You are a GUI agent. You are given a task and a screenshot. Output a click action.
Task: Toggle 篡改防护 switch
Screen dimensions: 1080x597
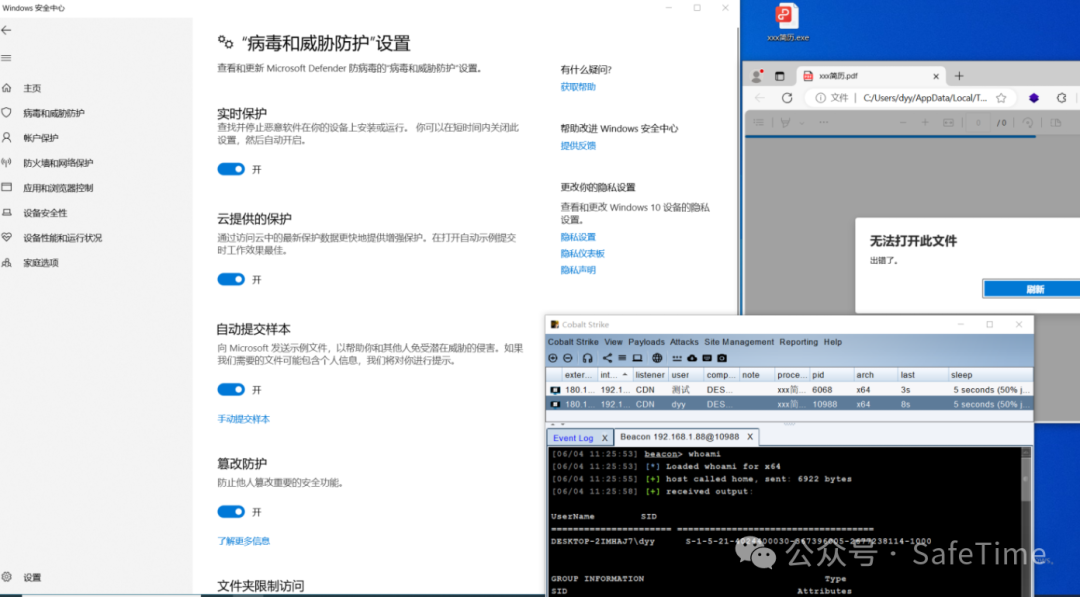(231, 512)
